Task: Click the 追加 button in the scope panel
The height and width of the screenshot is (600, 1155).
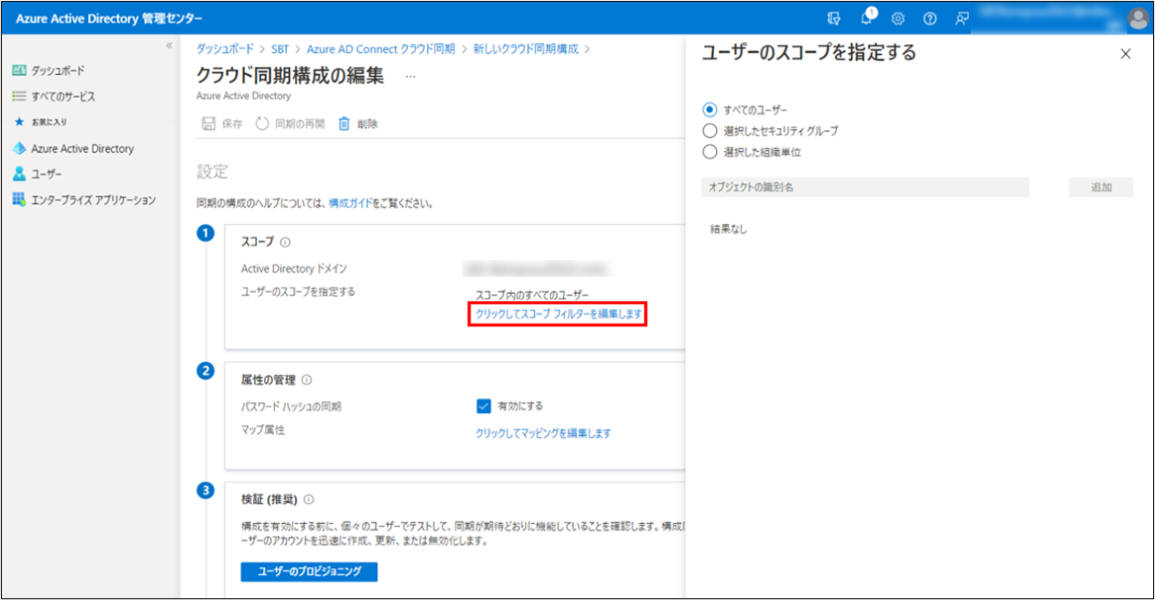Action: (x=1101, y=187)
